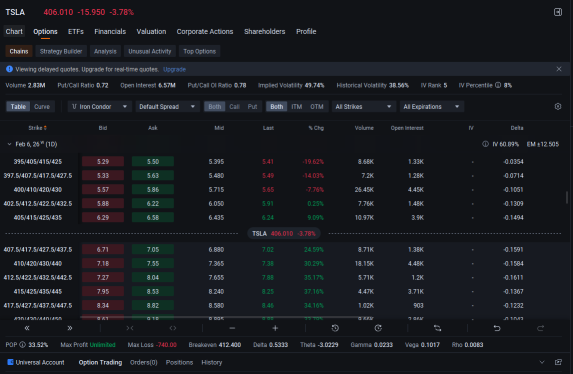The width and height of the screenshot is (573, 374).
Task: Open Strategy Builder
Action: click(61, 51)
